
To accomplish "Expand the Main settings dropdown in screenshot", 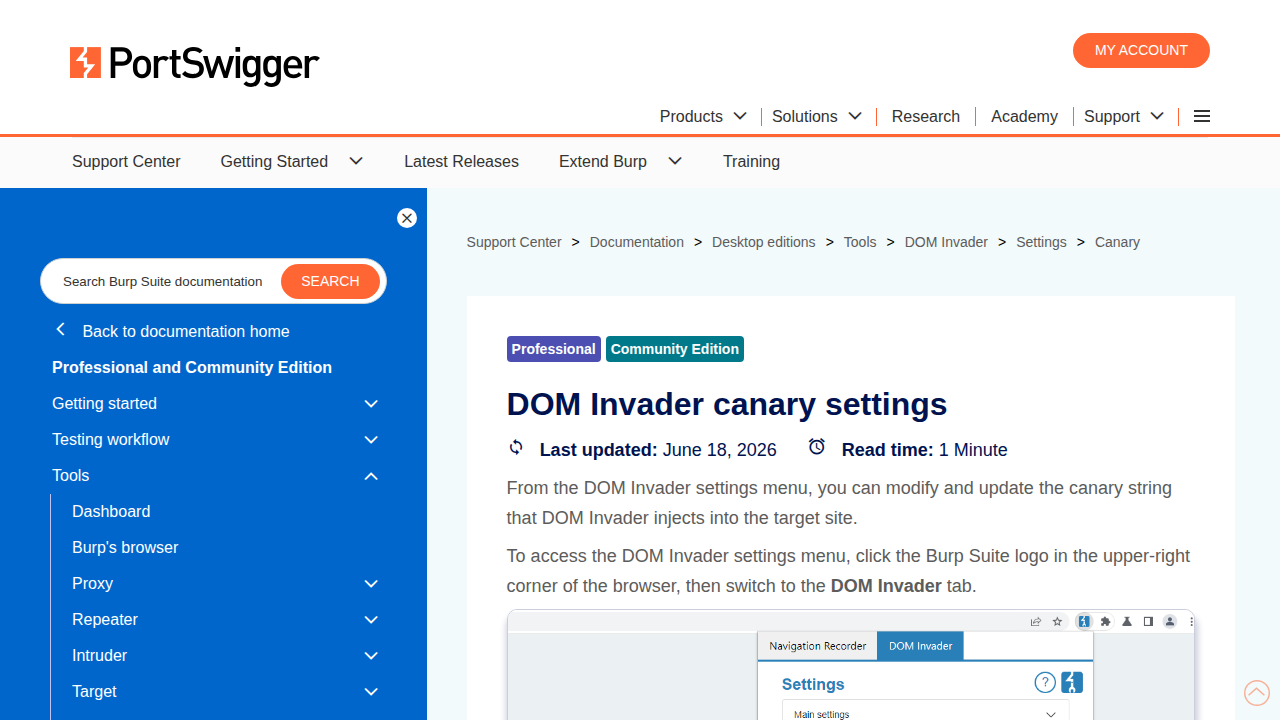I will [x=925, y=713].
